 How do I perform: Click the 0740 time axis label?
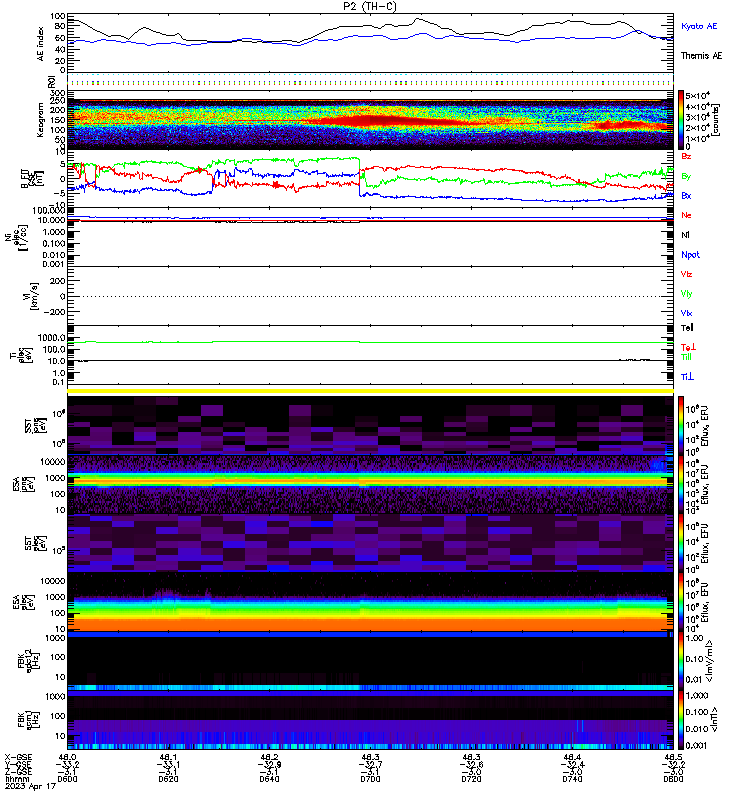(x=572, y=779)
